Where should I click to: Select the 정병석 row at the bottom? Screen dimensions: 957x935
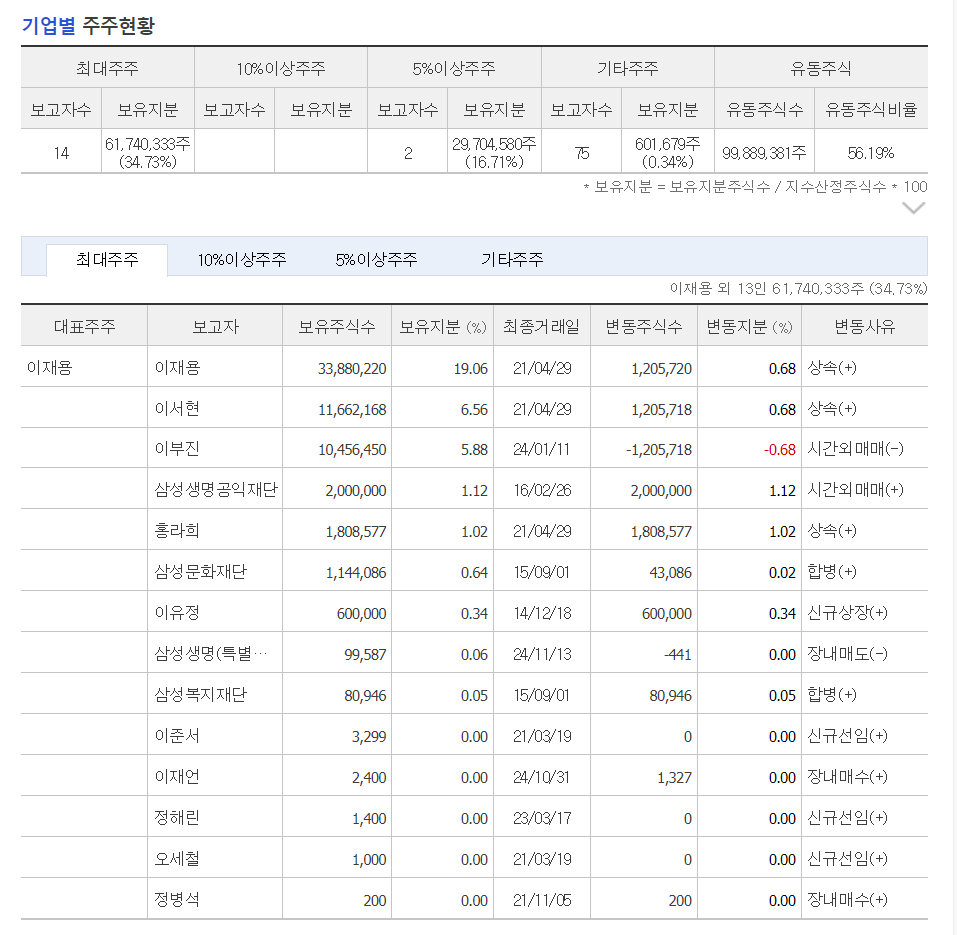point(474,900)
